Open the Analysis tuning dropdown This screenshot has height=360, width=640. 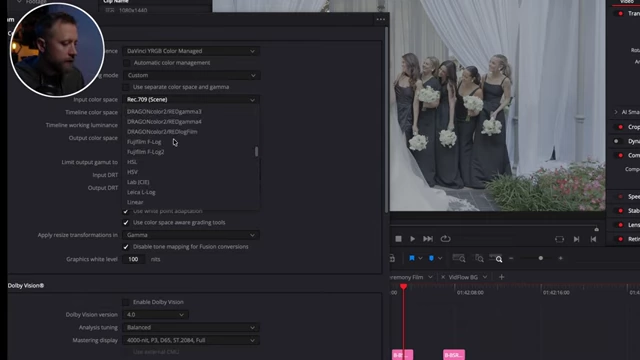point(191,327)
